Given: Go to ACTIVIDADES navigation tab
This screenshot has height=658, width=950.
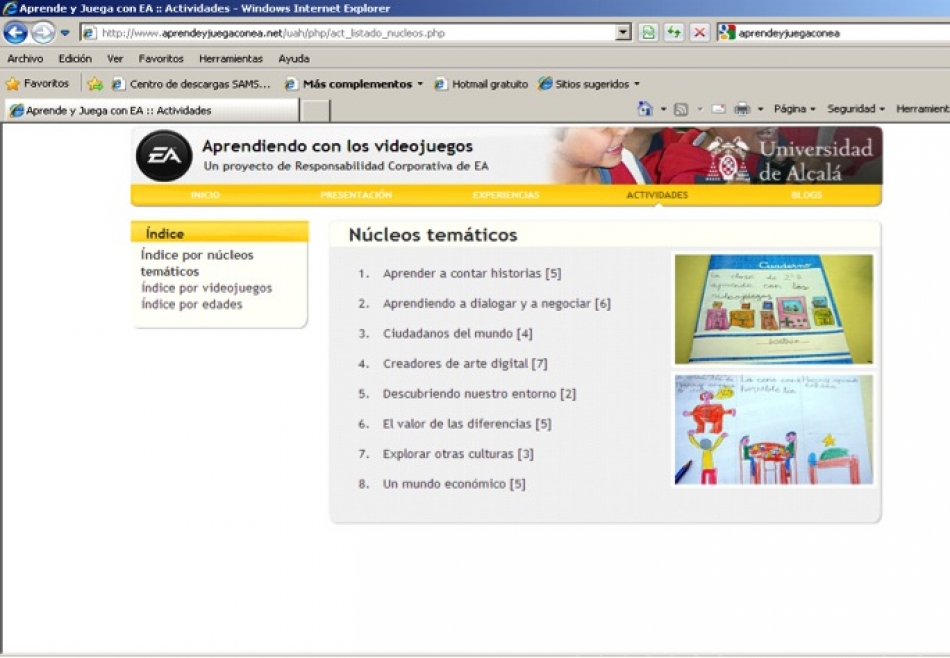Looking at the screenshot, I should click(657, 195).
